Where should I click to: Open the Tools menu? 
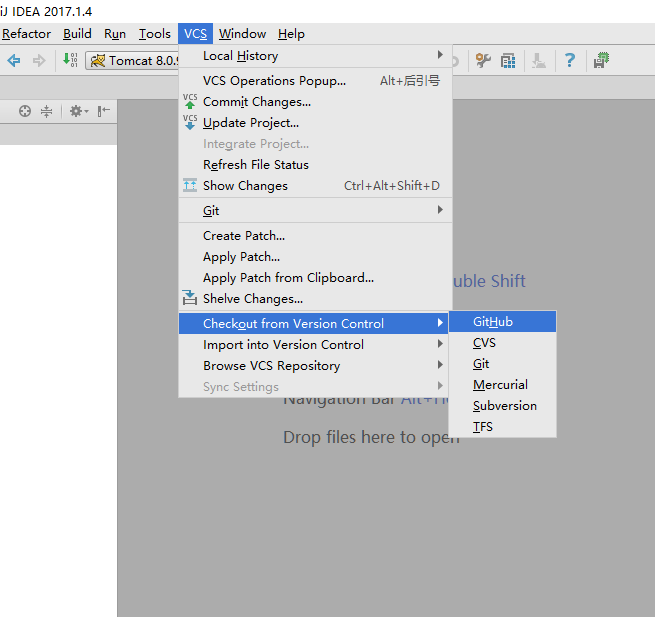155,34
